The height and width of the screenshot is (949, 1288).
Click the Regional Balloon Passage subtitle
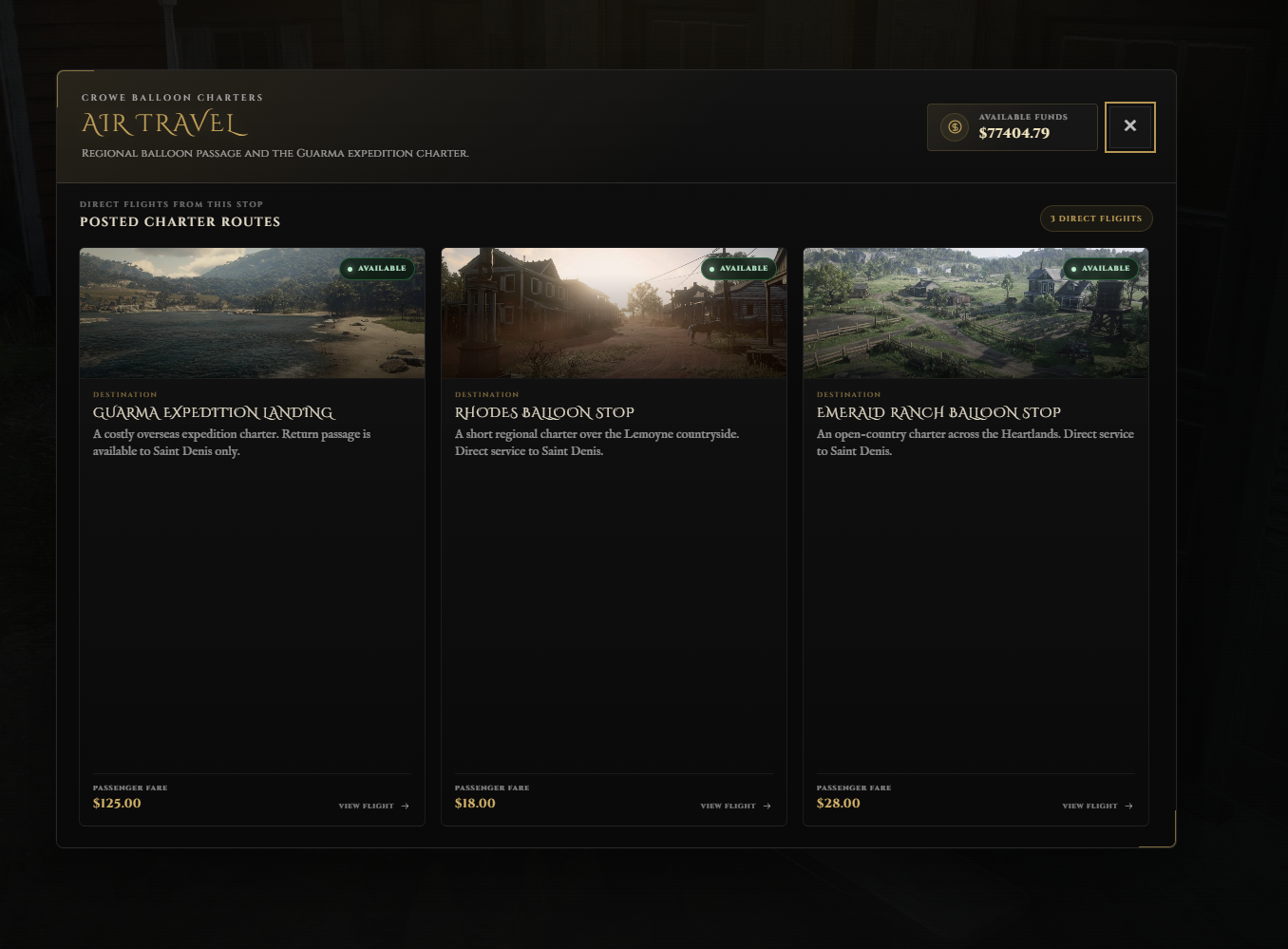pos(275,153)
